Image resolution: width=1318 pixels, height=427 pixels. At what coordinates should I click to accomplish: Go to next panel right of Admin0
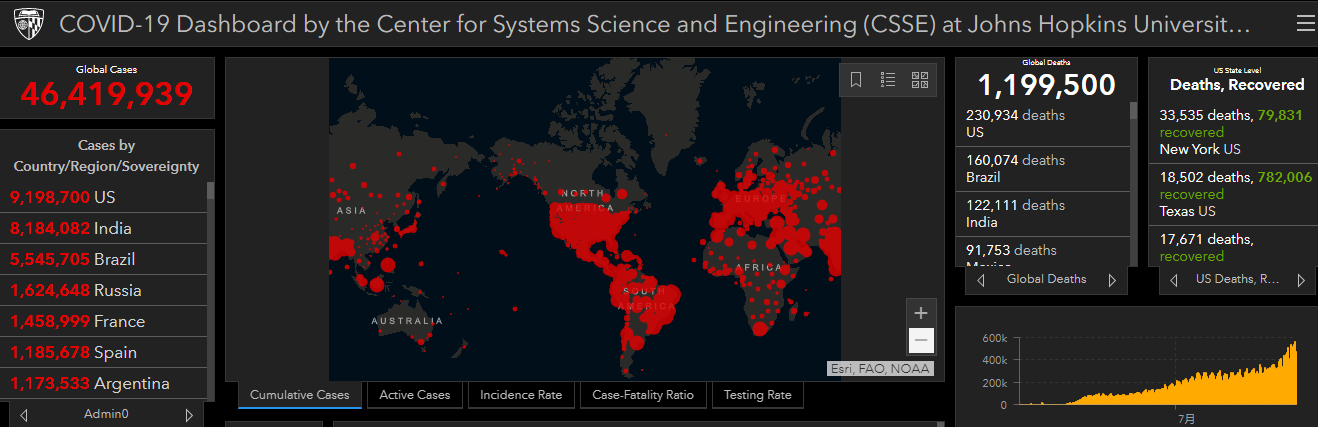pos(188,414)
